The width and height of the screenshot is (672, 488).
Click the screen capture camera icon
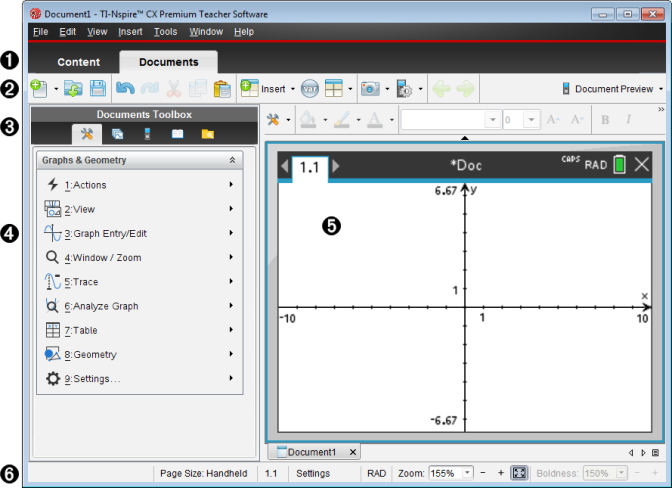pyautogui.click(x=370, y=89)
